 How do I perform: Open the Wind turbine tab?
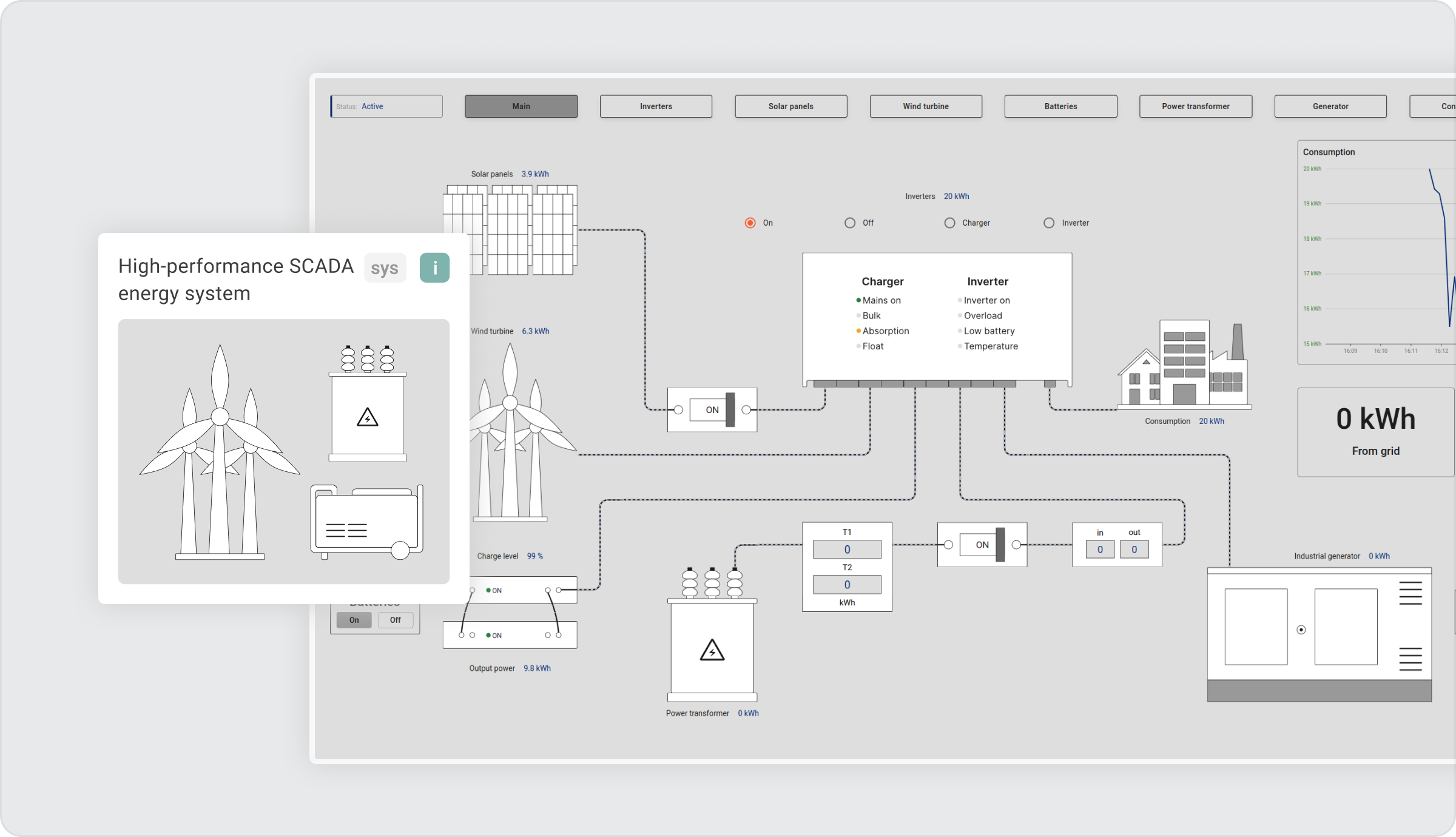[926, 106]
